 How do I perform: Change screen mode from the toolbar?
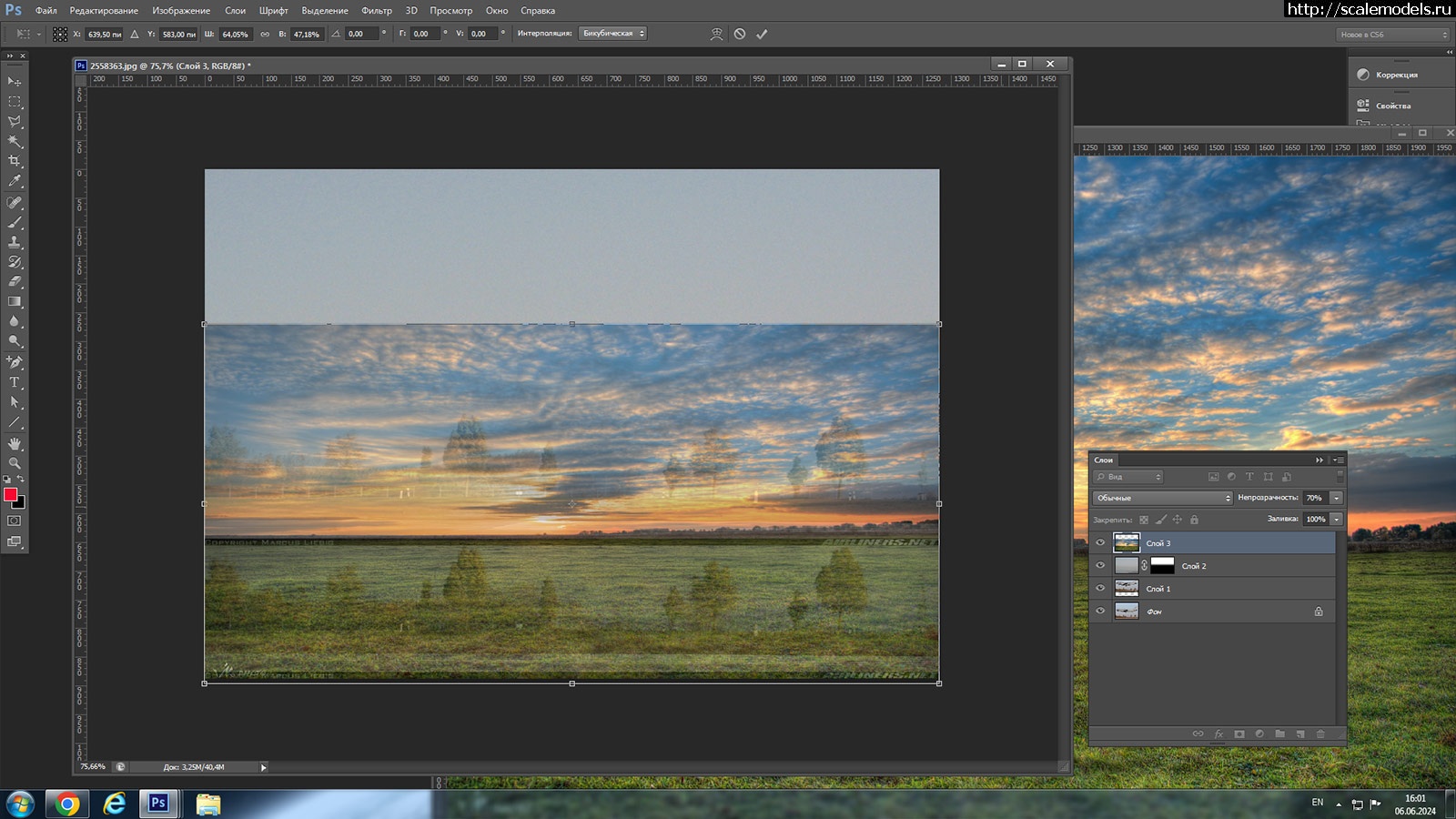[x=15, y=541]
